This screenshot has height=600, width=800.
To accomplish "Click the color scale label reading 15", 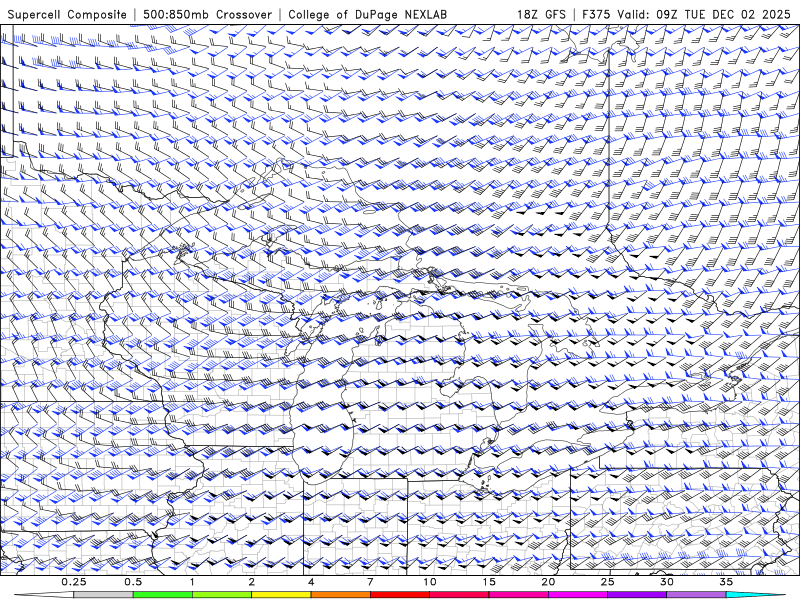I will point(489,582).
